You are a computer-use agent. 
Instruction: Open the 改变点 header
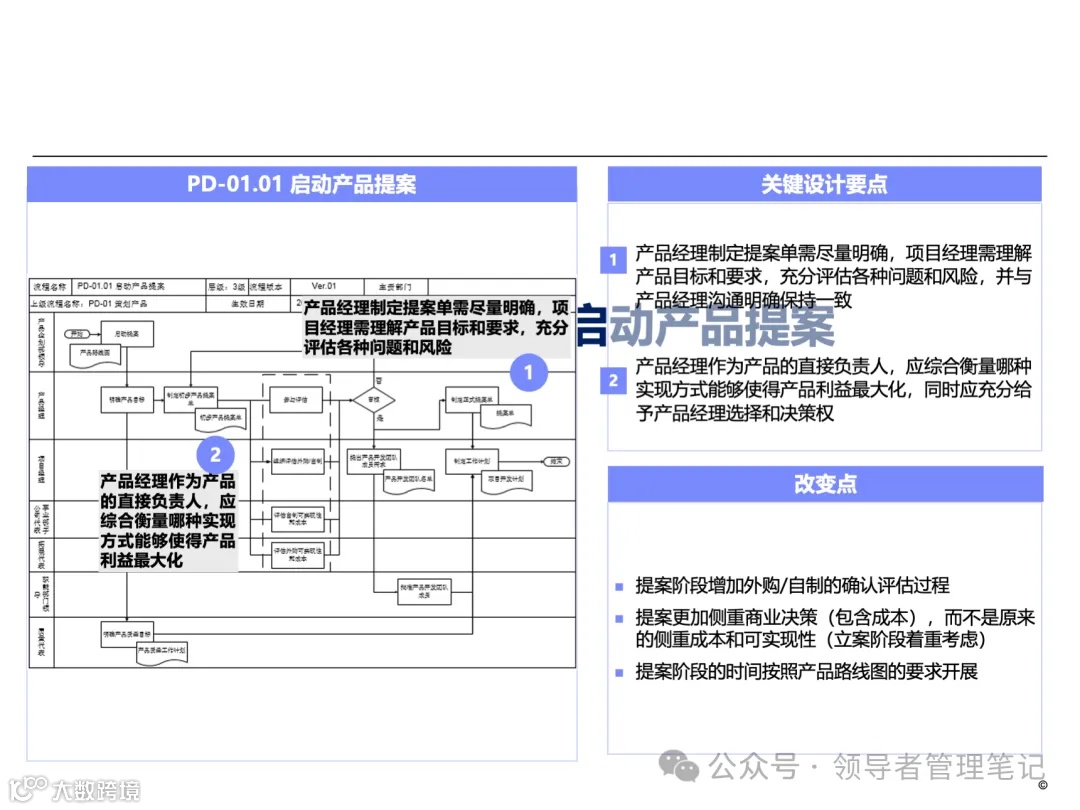(x=826, y=484)
